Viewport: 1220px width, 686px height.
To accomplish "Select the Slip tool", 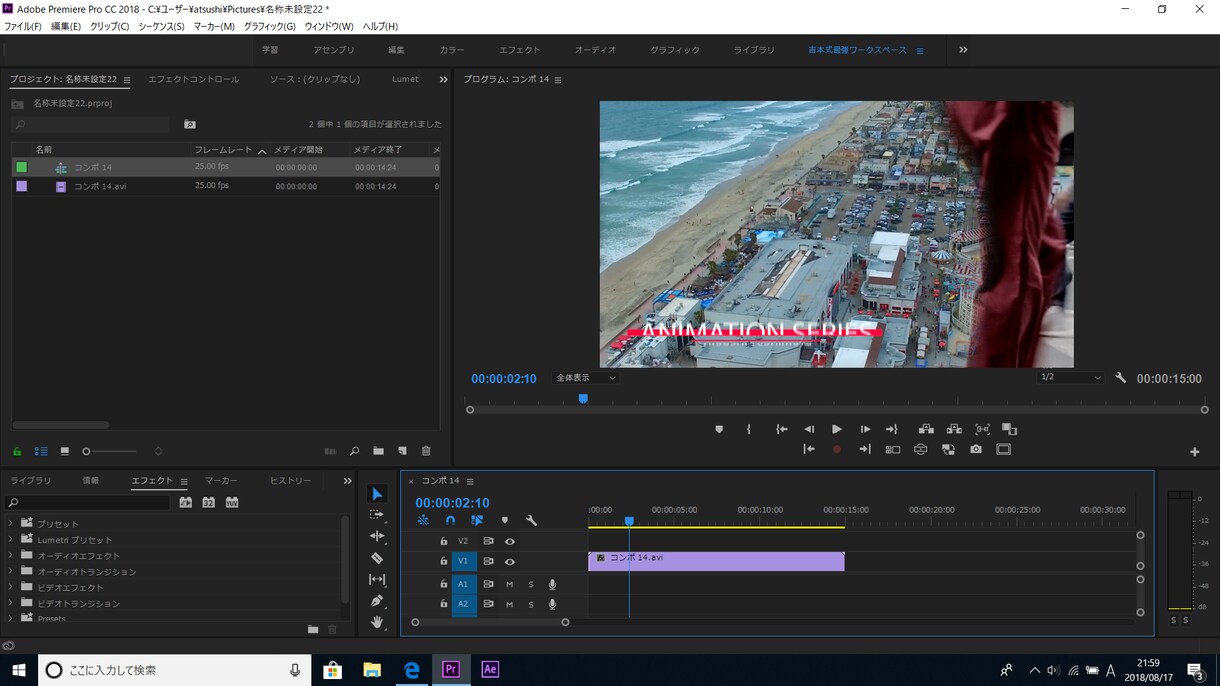I will click(x=377, y=579).
